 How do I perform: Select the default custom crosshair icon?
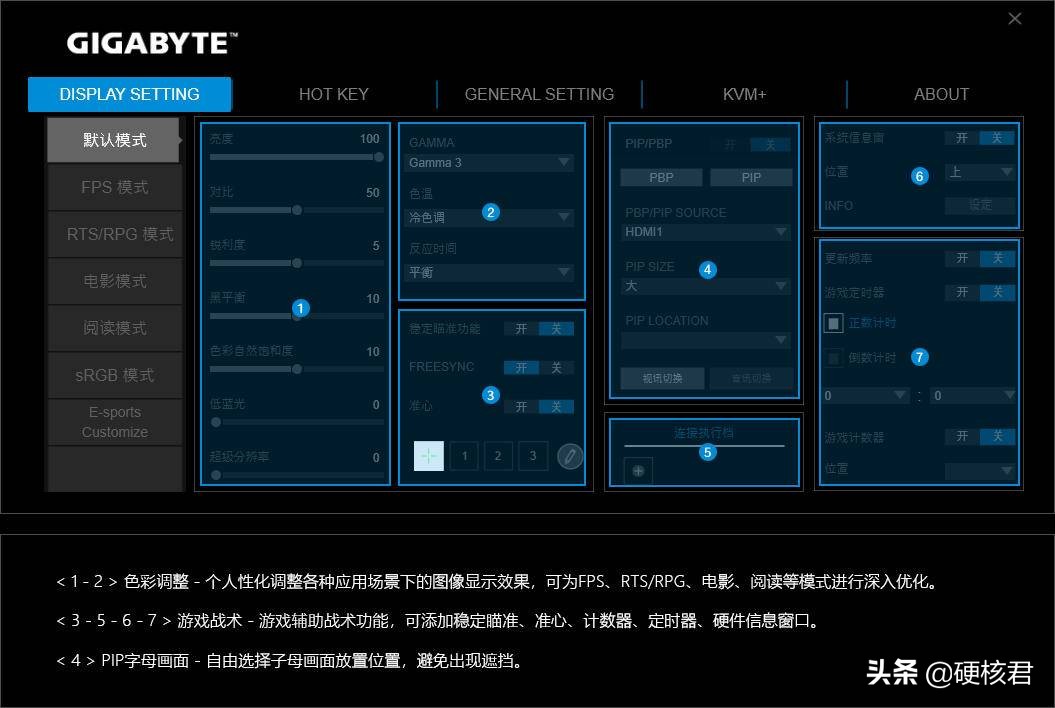[429, 455]
